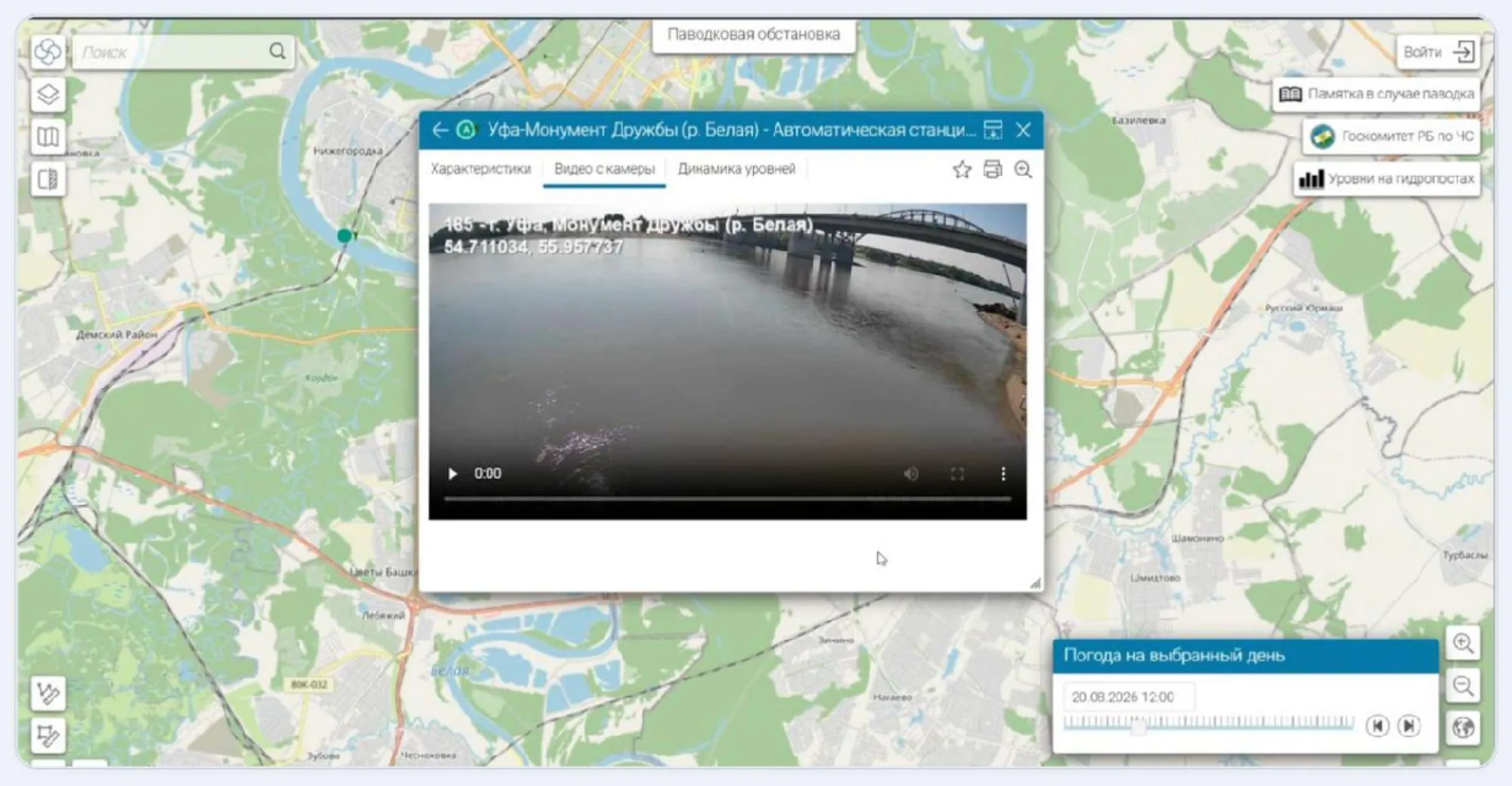Reset to full map extent globe

coord(1463,727)
